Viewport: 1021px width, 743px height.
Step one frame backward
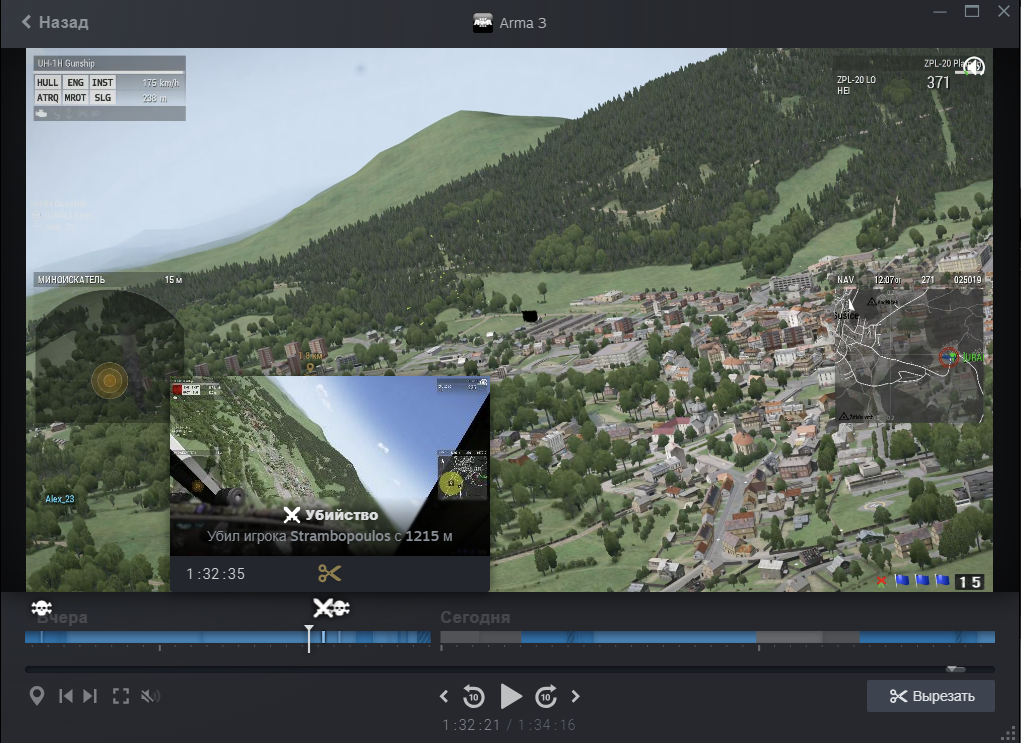click(x=444, y=697)
